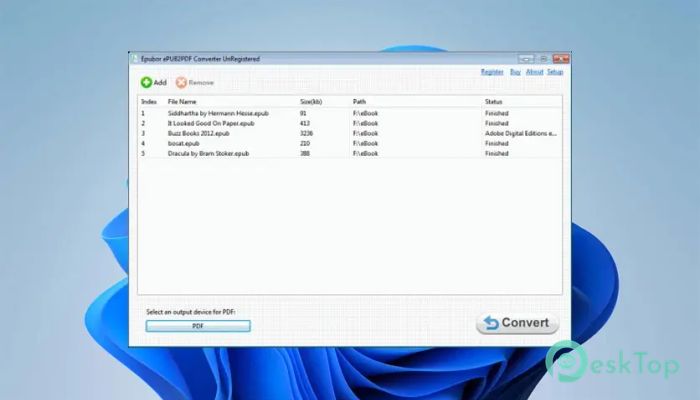Click the green Add icon
Image resolution: width=700 pixels, height=400 pixels.
coord(146,82)
